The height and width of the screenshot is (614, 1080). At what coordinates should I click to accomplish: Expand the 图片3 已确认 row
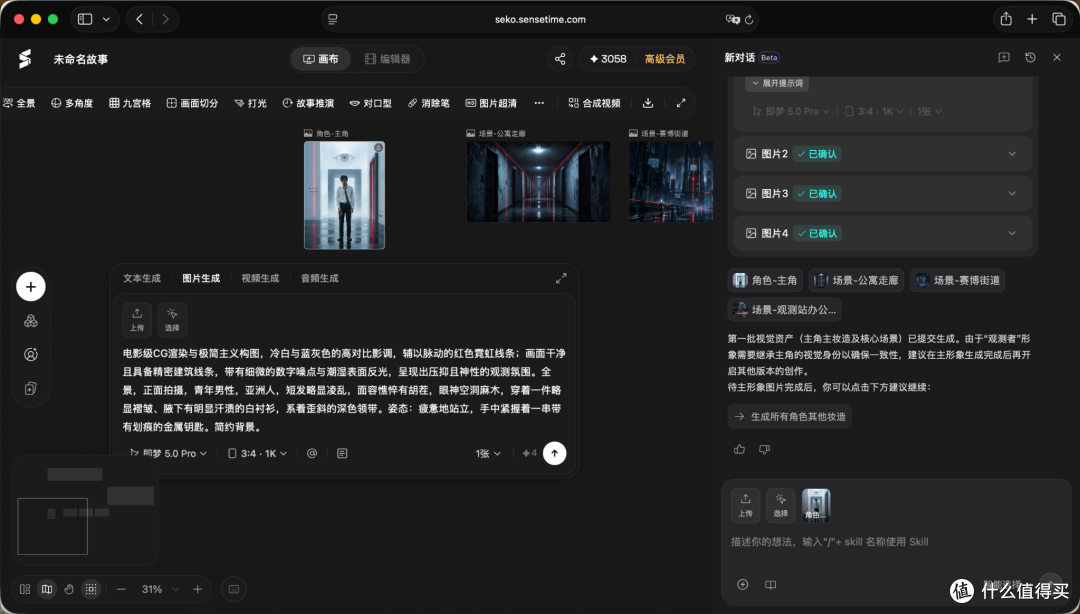point(883,194)
